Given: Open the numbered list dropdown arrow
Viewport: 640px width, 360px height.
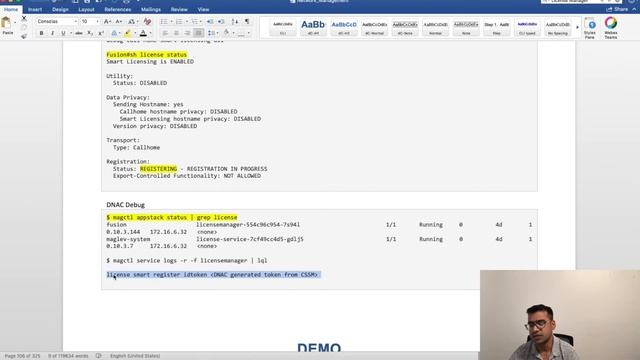Looking at the screenshot, I should click(187, 21).
